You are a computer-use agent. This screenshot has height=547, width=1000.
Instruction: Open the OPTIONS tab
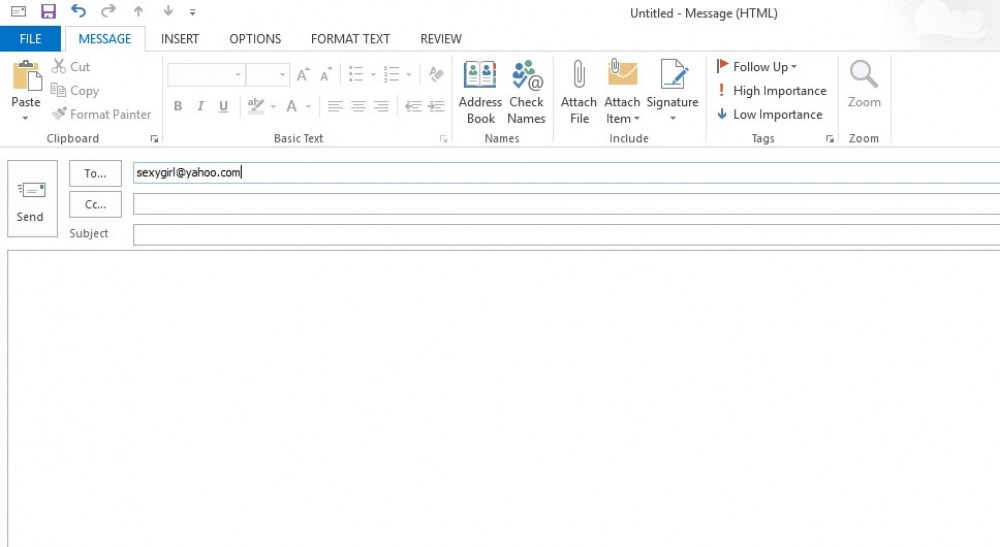coord(255,39)
